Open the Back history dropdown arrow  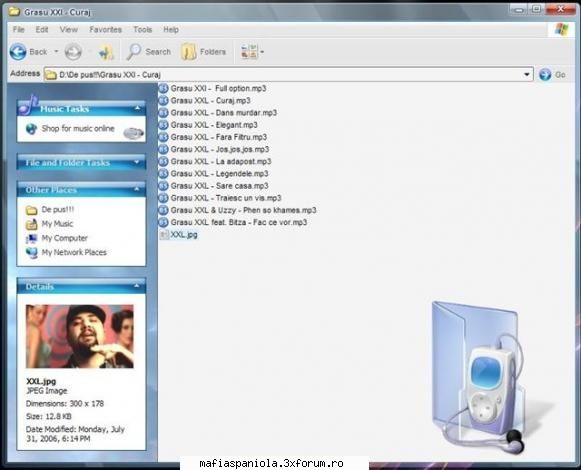pyautogui.click(x=56, y=52)
